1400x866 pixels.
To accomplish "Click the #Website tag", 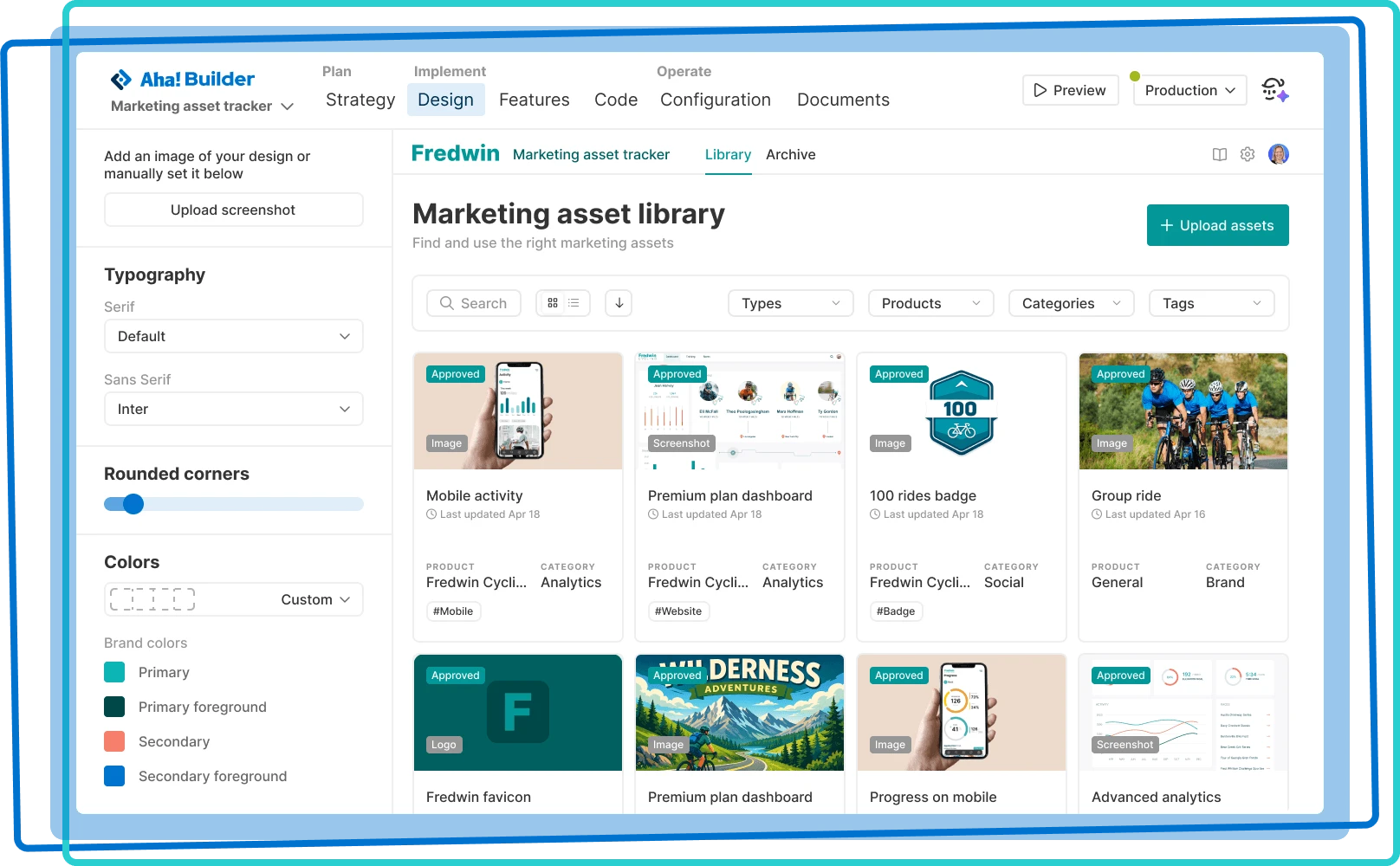I will click(678, 611).
